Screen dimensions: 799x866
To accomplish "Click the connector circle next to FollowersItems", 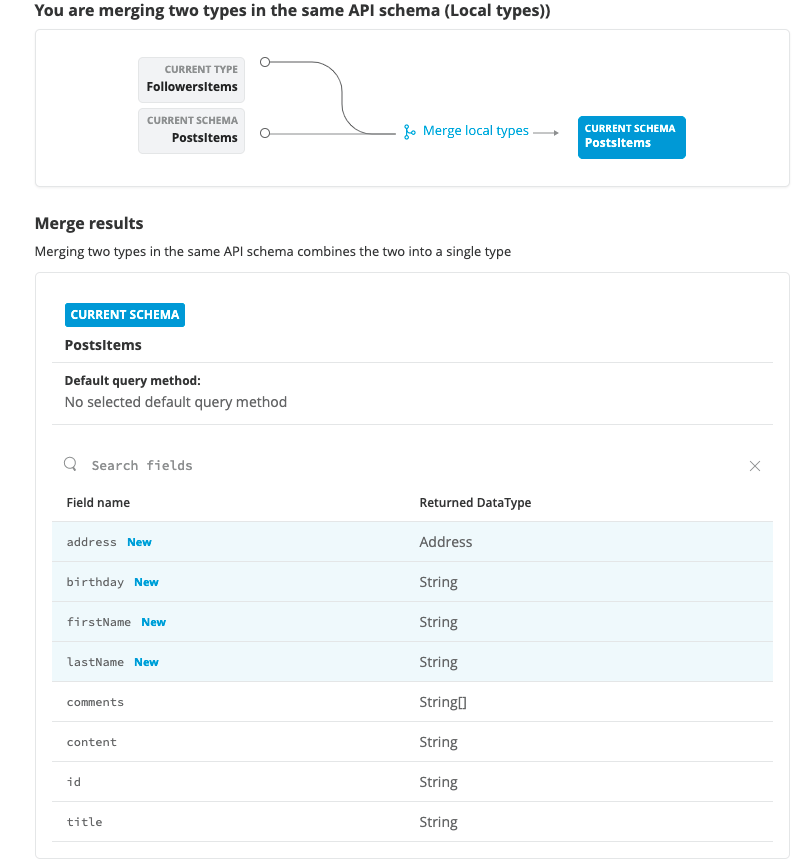I will click(x=265, y=62).
